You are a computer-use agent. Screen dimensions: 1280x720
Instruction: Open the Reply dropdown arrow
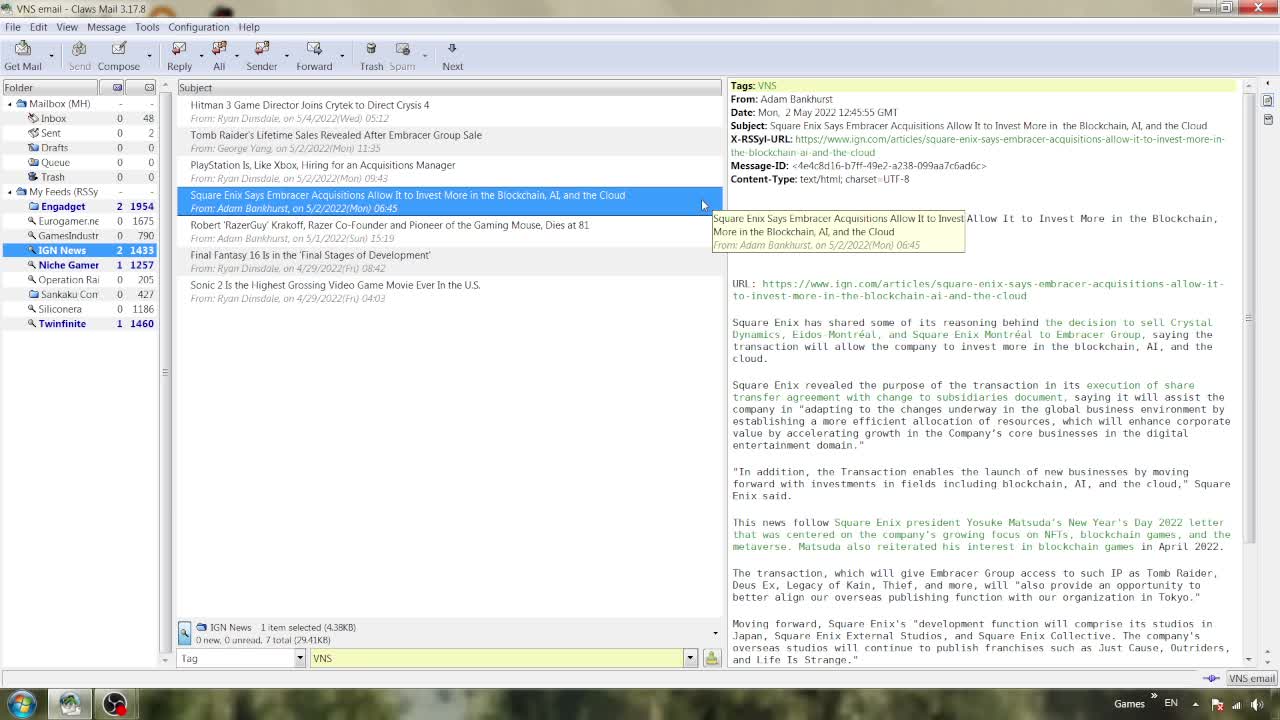[201, 56]
